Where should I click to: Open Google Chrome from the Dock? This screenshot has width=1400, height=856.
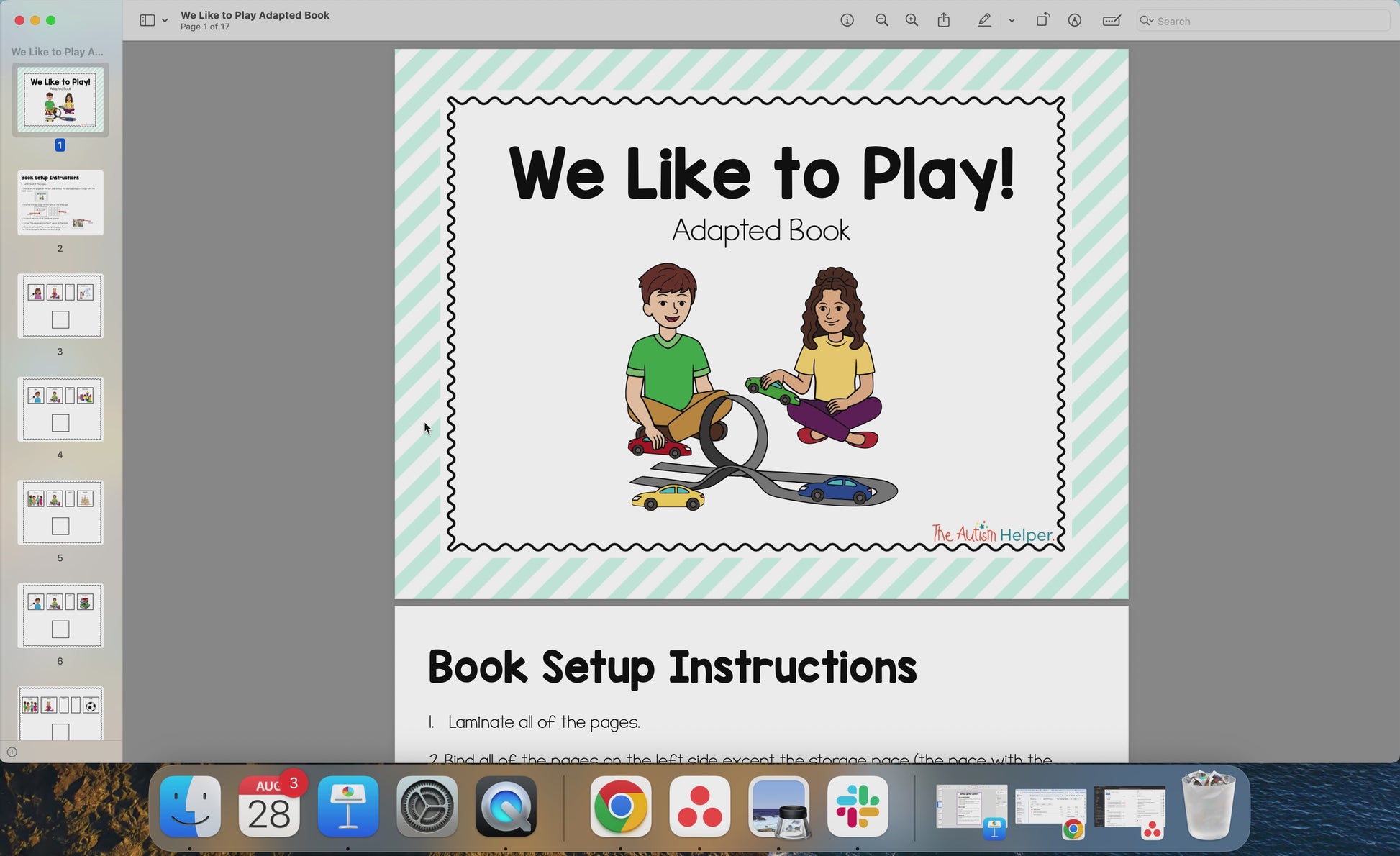coord(620,807)
